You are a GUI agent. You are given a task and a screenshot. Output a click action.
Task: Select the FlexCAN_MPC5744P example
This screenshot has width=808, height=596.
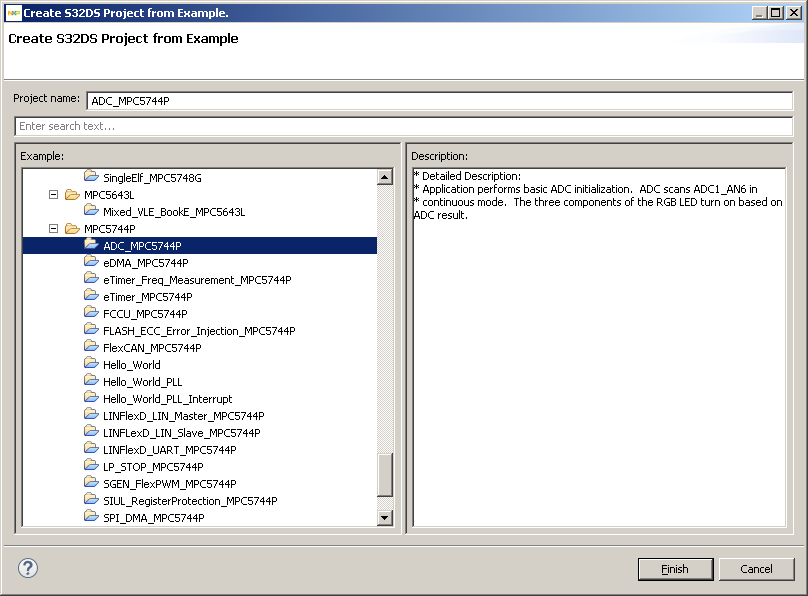click(152, 348)
